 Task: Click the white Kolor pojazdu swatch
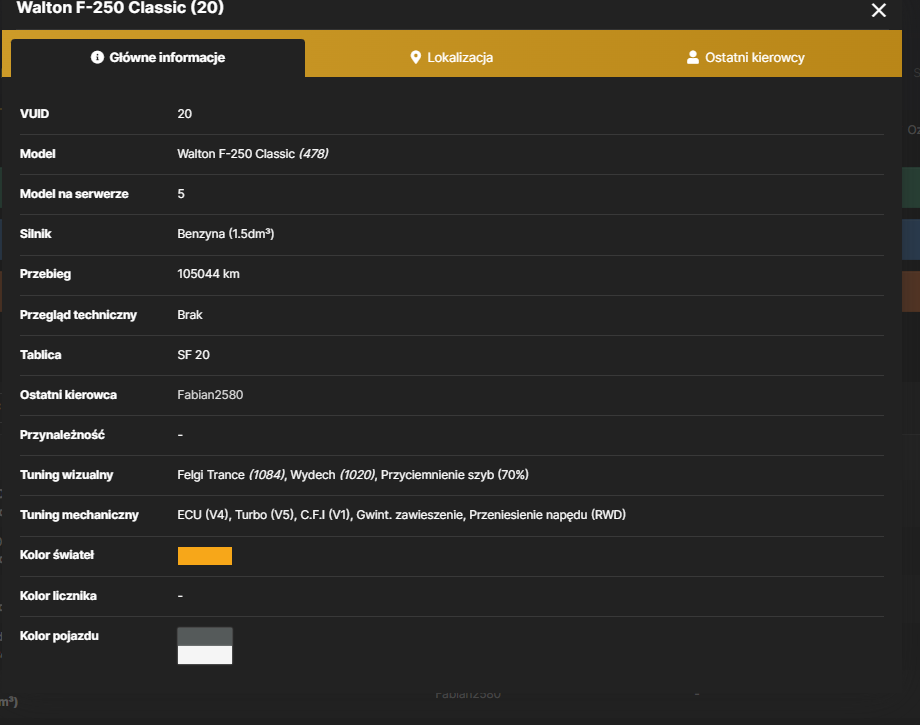(x=205, y=655)
